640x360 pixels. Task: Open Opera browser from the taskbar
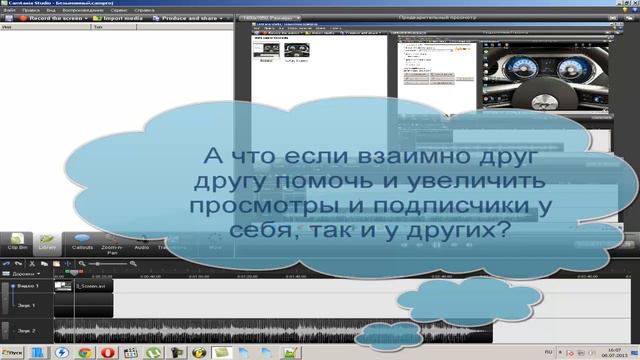[108, 352]
